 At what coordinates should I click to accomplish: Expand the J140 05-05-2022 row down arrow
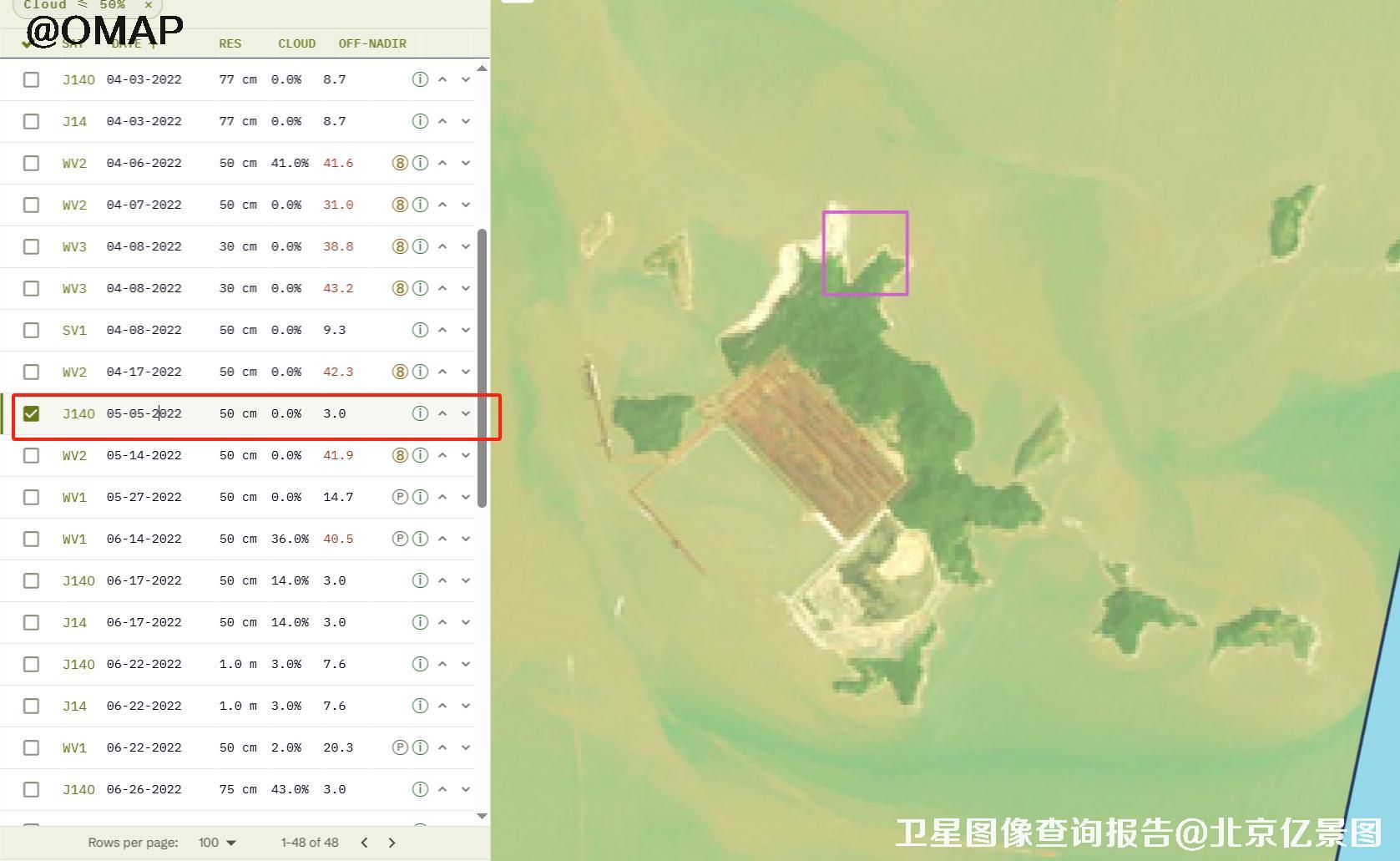466,413
